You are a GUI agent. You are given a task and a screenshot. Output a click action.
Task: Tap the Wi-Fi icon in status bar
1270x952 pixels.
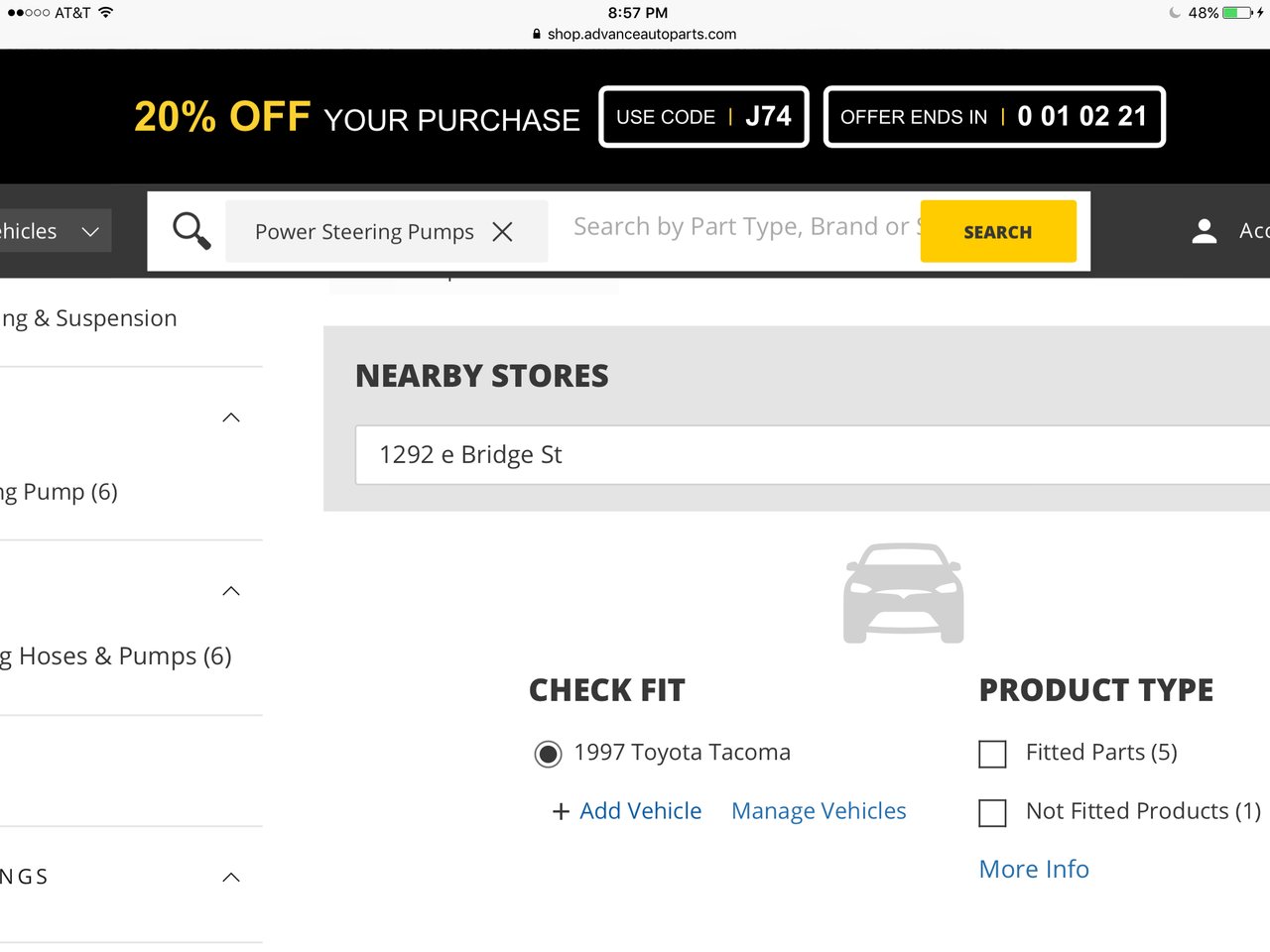(105, 13)
